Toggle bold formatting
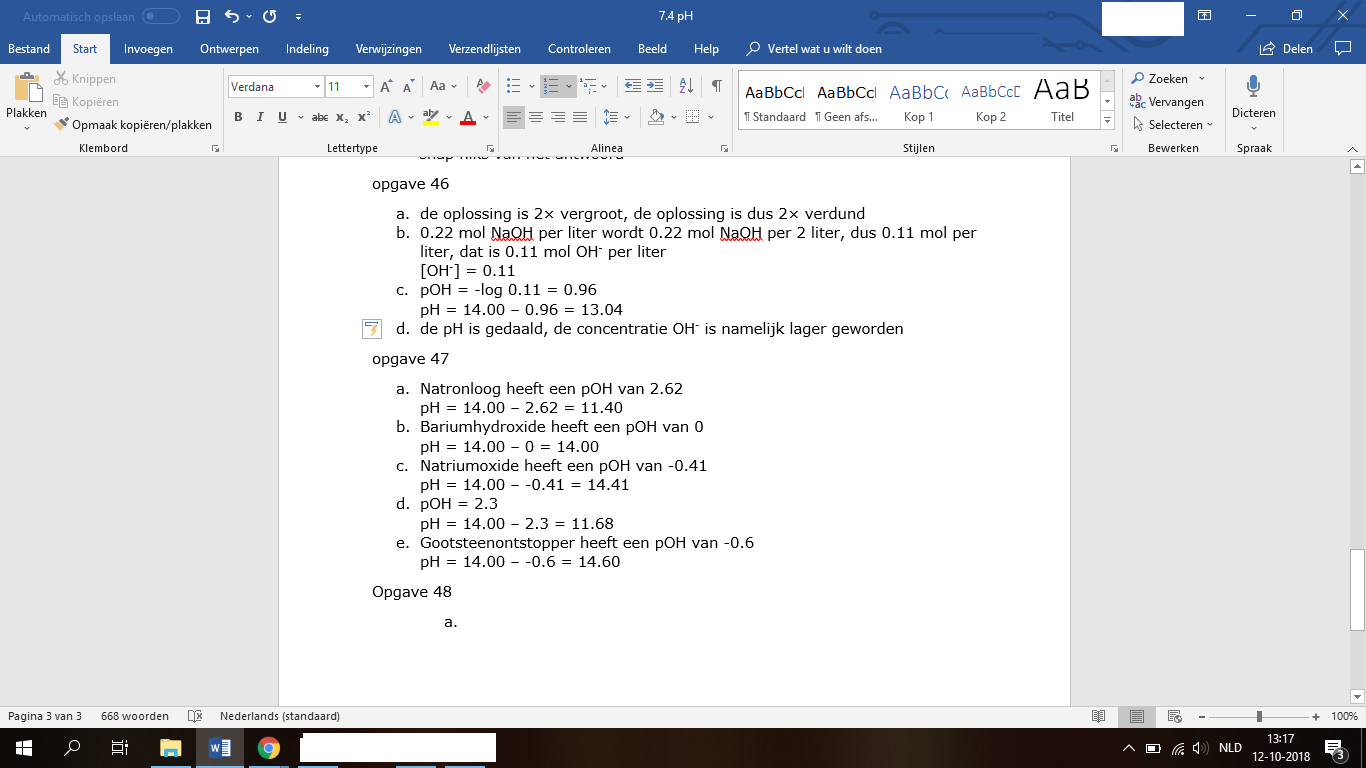Viewport: 1366px width, 768px height. pos(238,117)
